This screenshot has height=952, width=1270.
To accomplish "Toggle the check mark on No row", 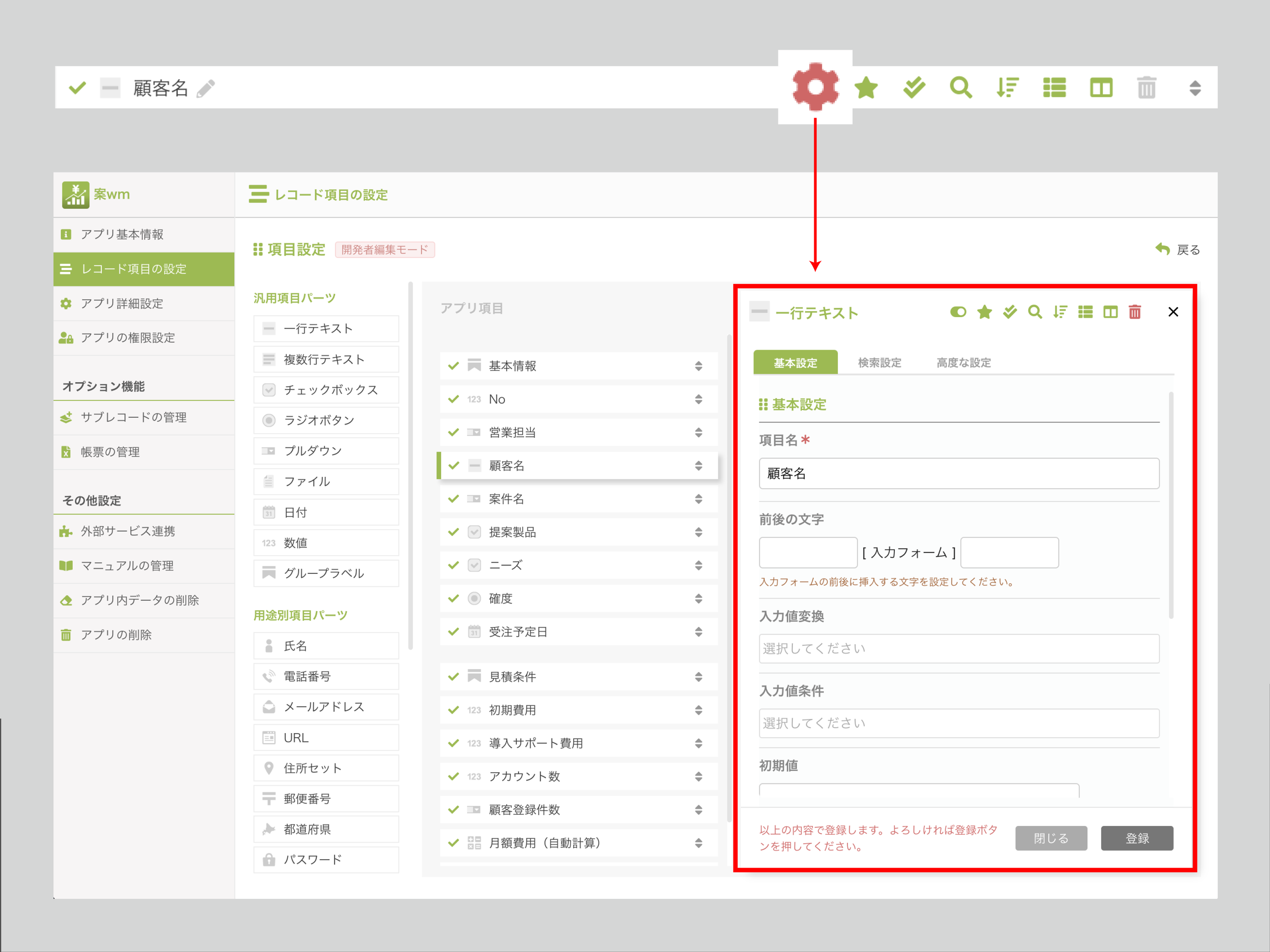I will pyautogui.click(x=454, y=399).
